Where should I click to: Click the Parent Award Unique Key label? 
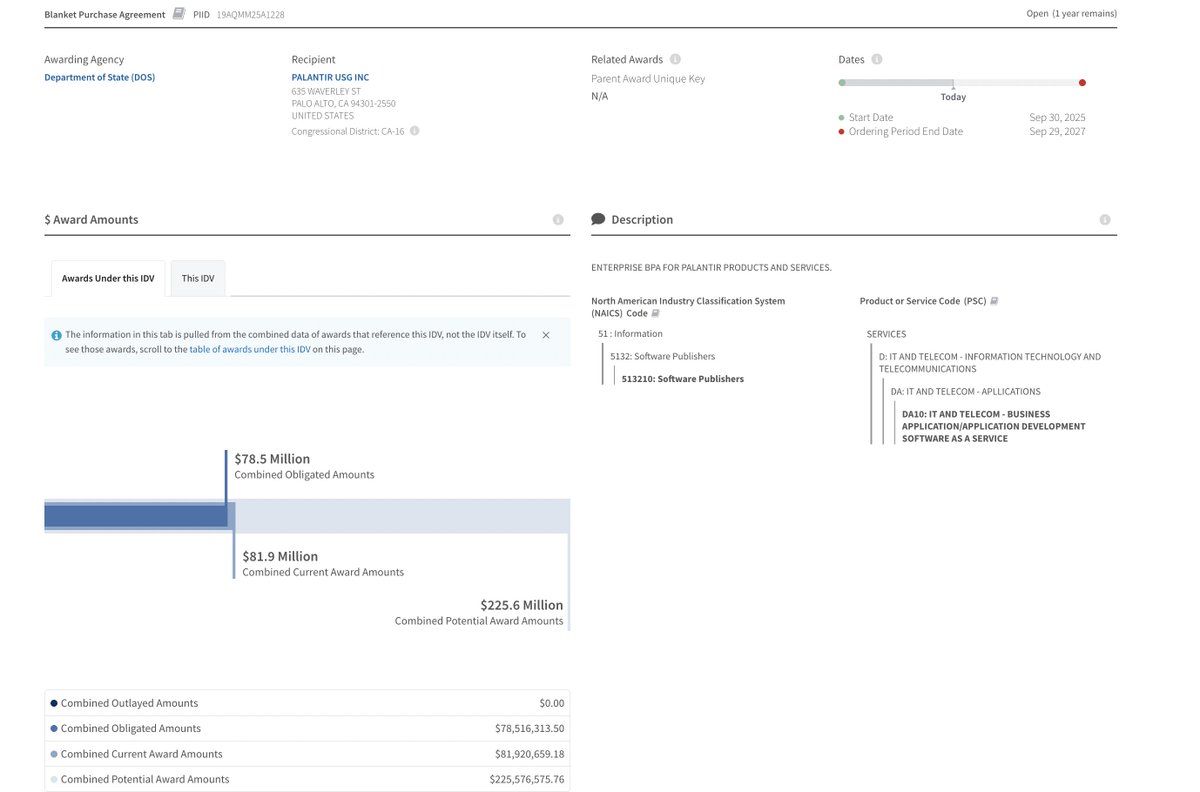click(648, 79)
